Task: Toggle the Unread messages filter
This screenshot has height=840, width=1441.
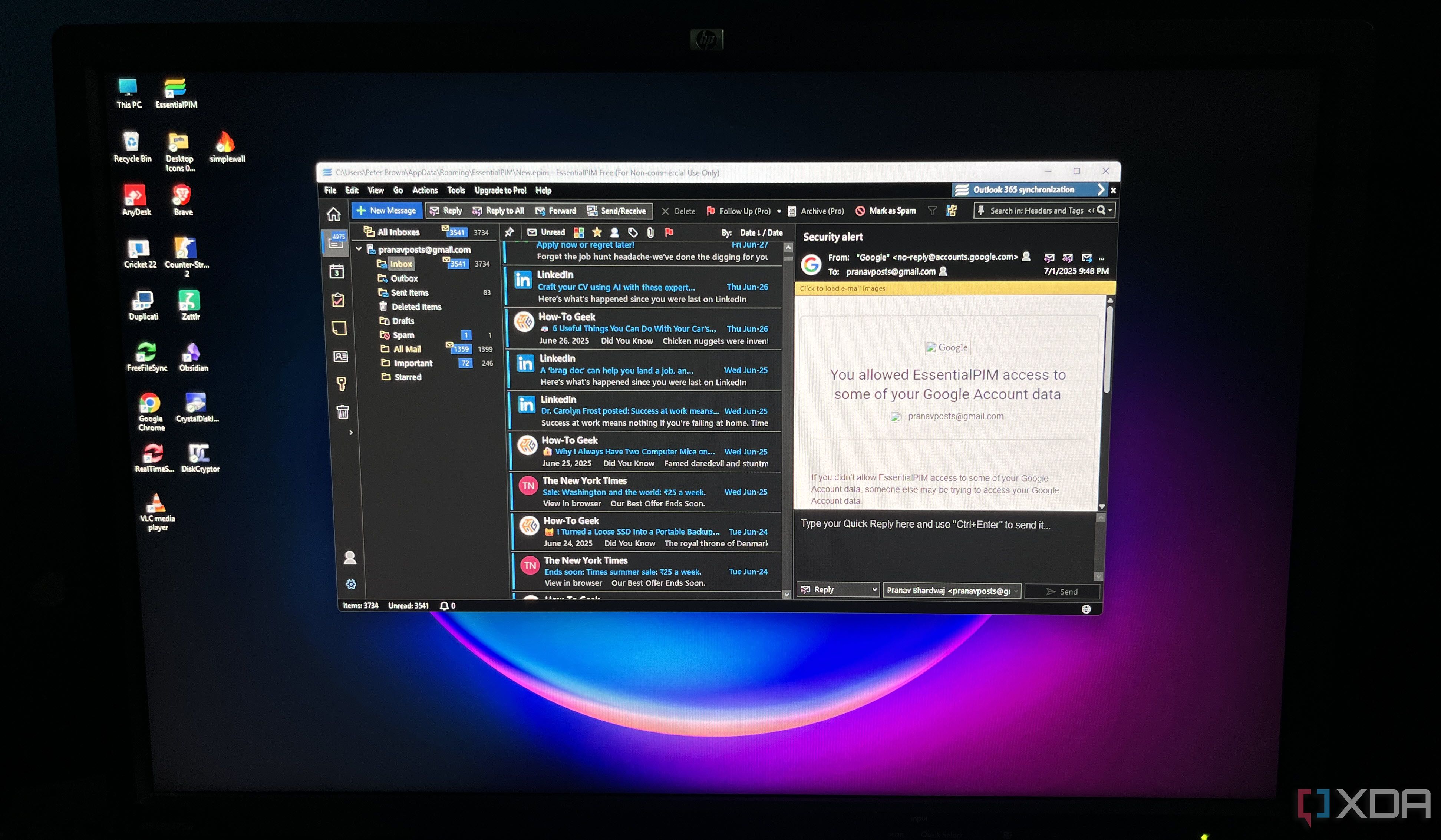Action: [546, 232]
